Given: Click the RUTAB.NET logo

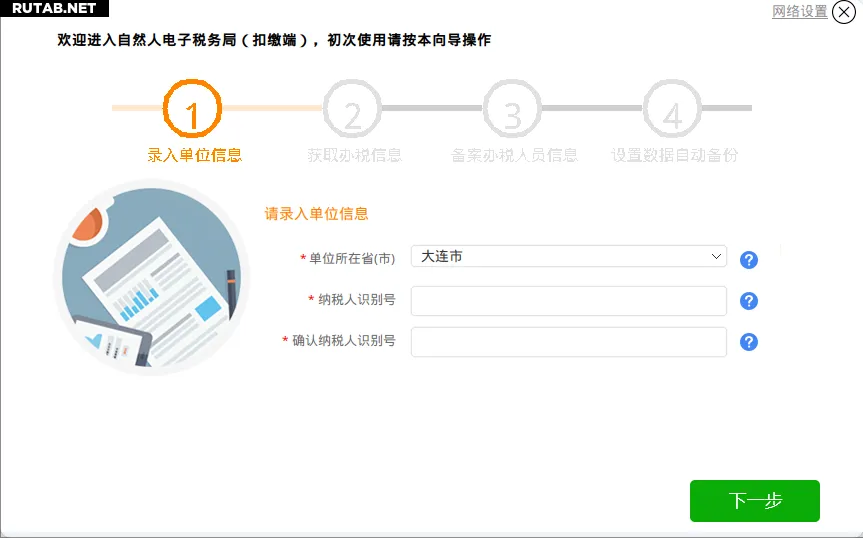Looking at the screenshot, I should 54,8.
